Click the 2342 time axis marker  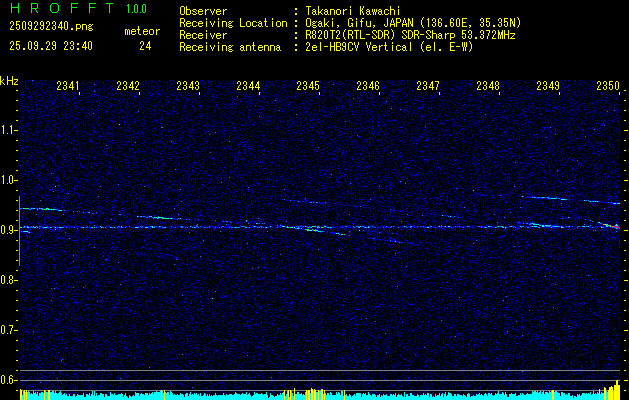(128, 85)
